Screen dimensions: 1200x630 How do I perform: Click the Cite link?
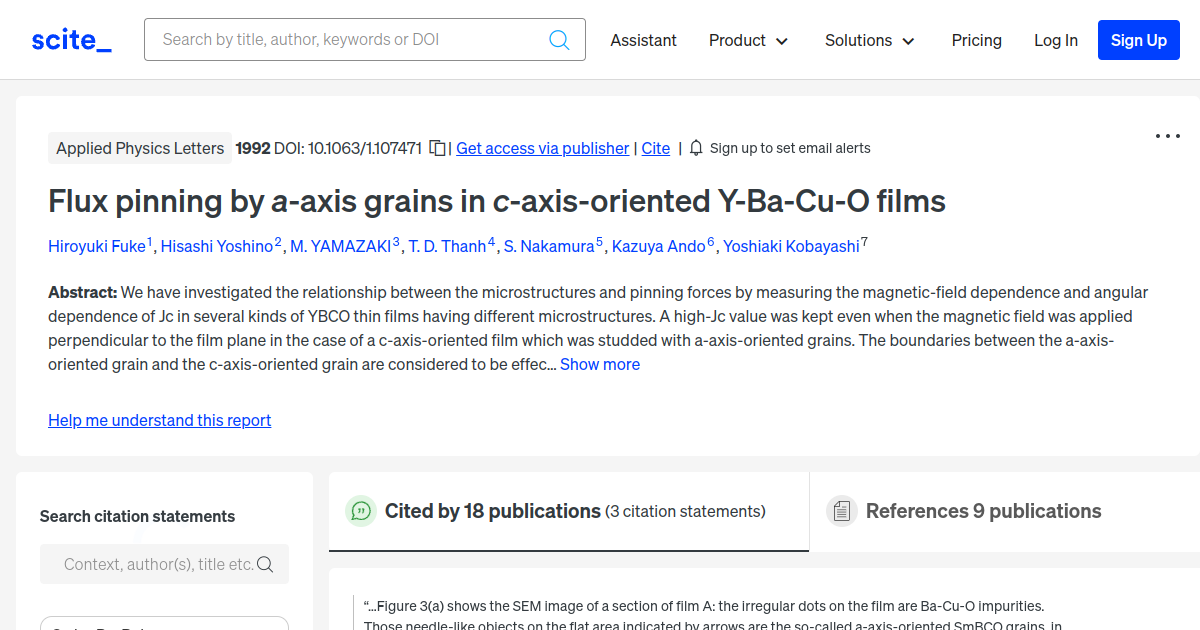[x=655, y=148]
